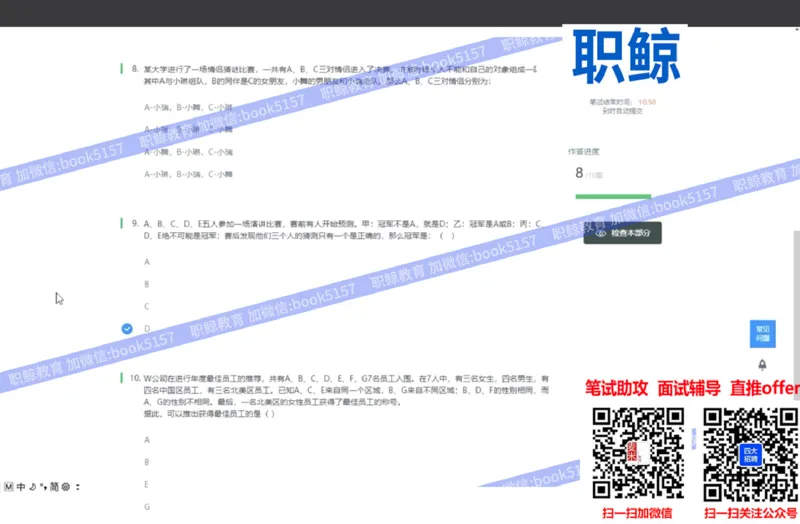The image size is (800, 524).
Task: Toggle the 中 Chinese/English input mode
Action: pyautogui.click(x=21, y=487)
